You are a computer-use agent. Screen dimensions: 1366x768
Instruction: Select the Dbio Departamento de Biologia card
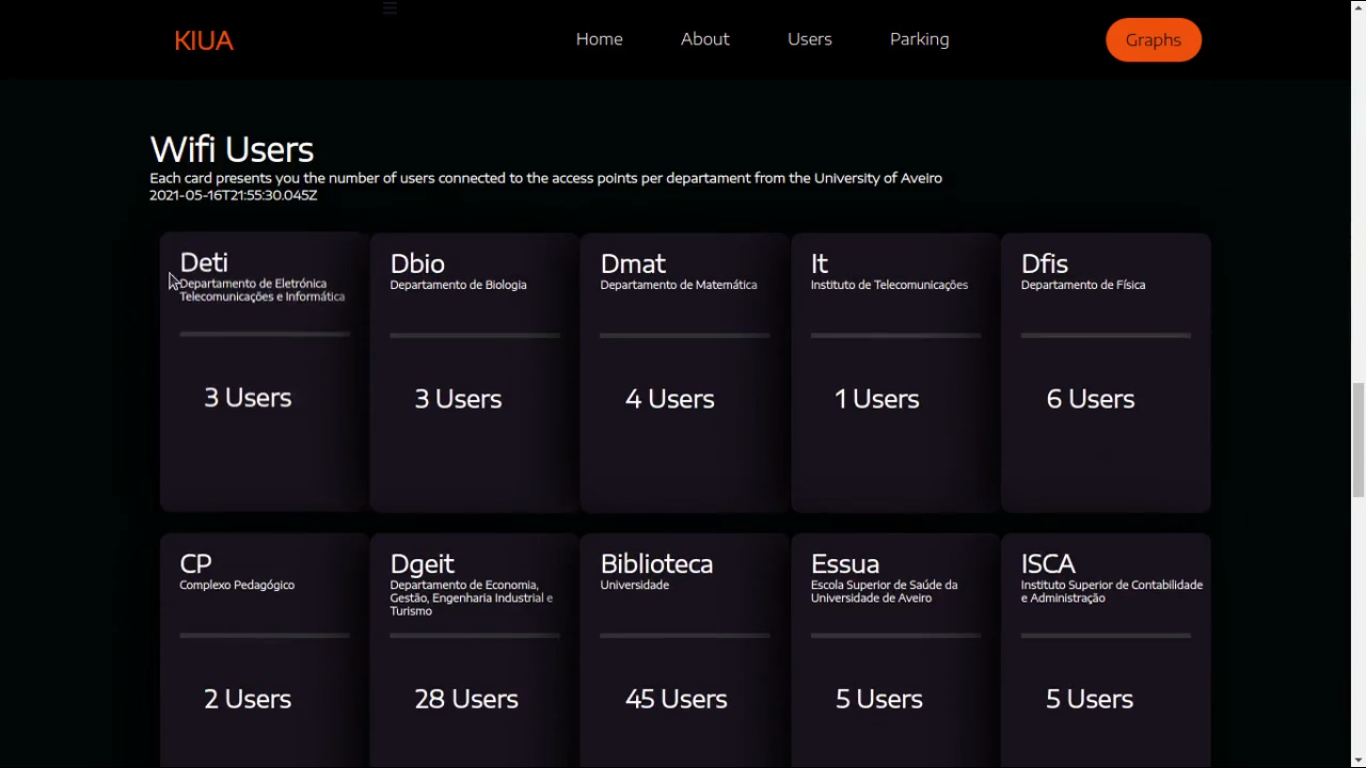pyautogui.click(x=474, y=372)
